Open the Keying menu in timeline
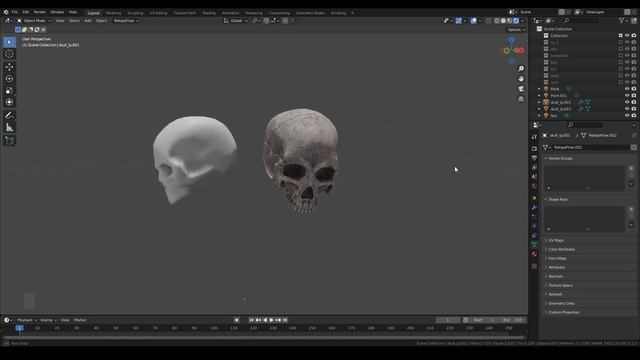 [x=48, y=320]
